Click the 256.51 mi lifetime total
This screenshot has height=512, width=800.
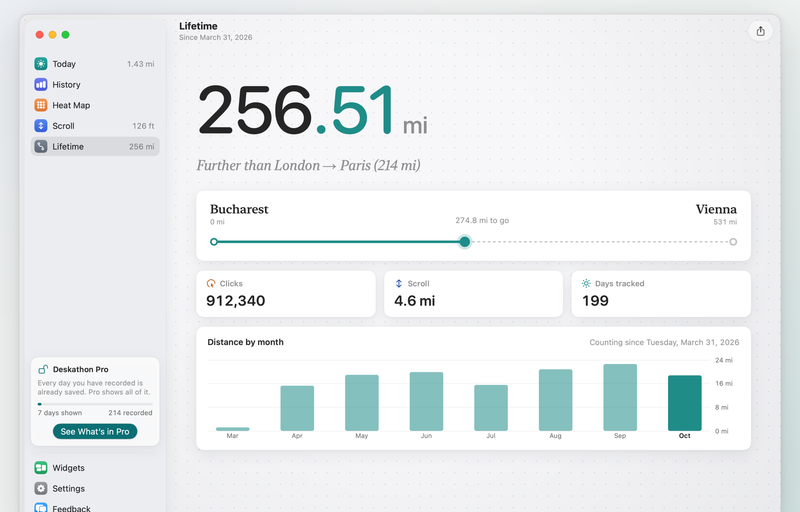coord(312,111)
